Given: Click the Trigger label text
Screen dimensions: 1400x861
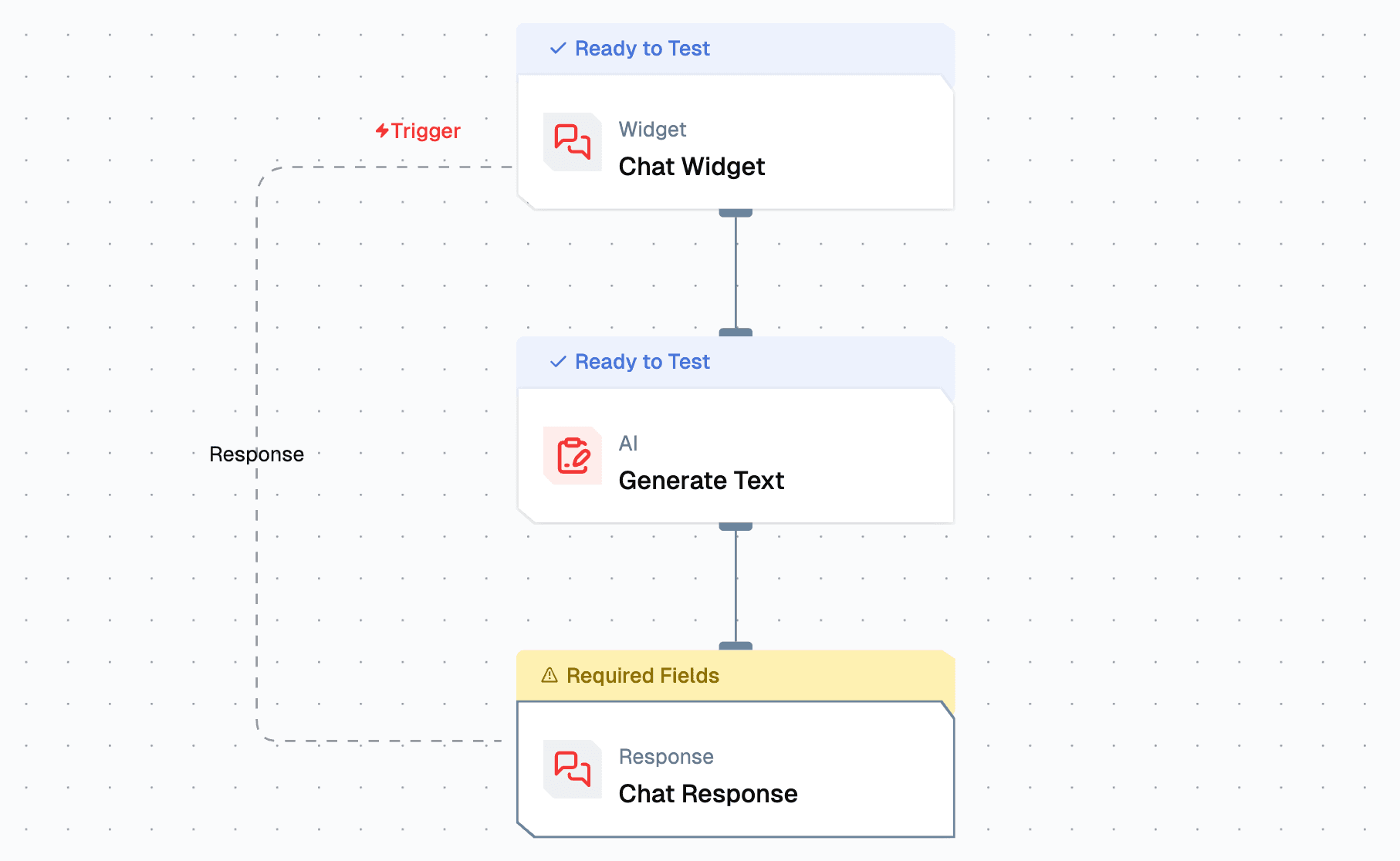Looking at the screenshot, I should [x=425, y=131].
